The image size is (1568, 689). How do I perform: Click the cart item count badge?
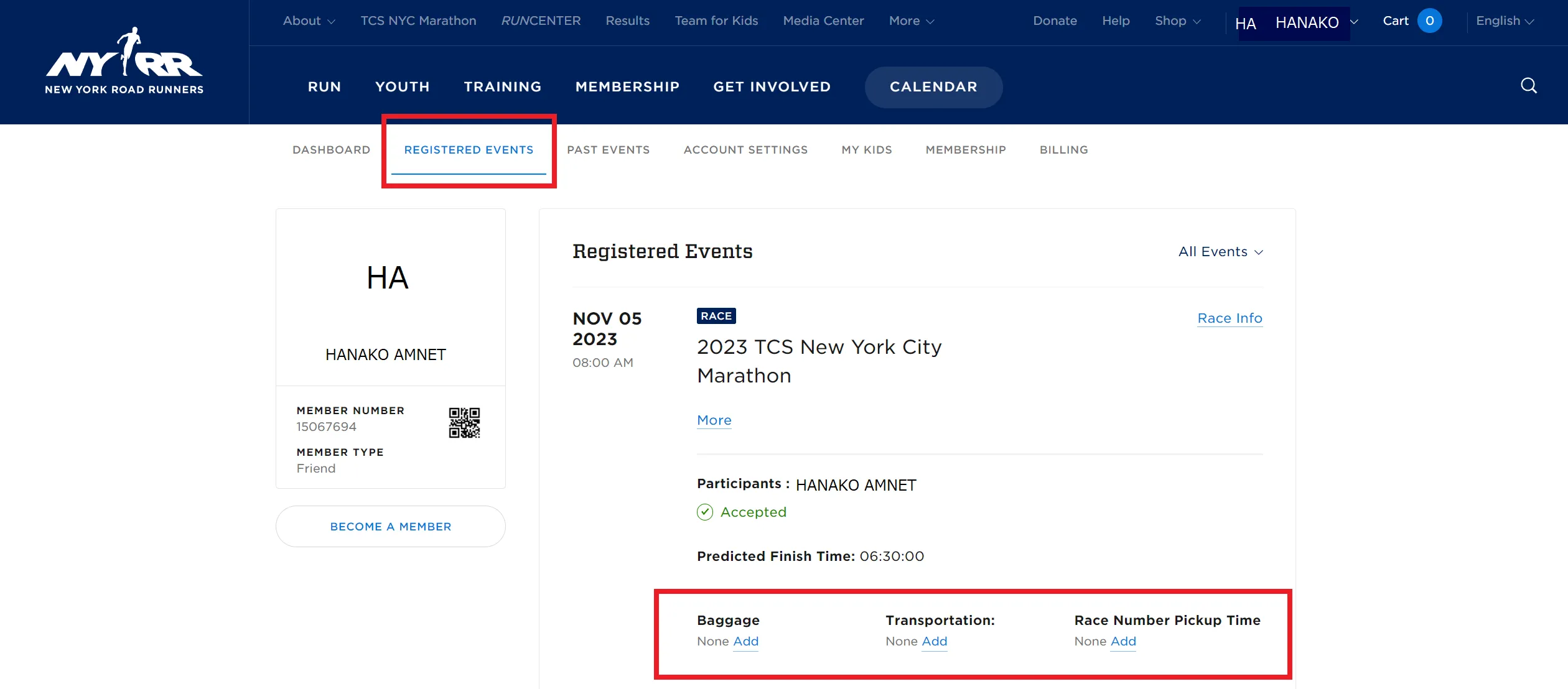(x=1429, y=21)
